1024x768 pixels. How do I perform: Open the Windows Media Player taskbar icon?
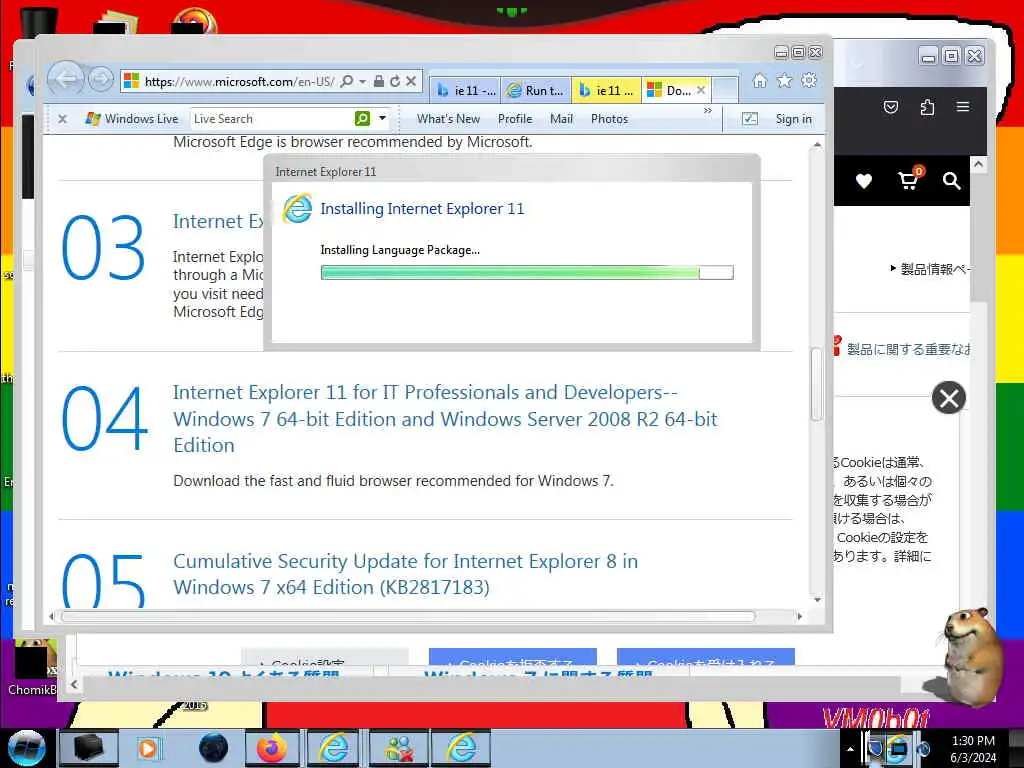pyautogui.click(x=148, y=748)
